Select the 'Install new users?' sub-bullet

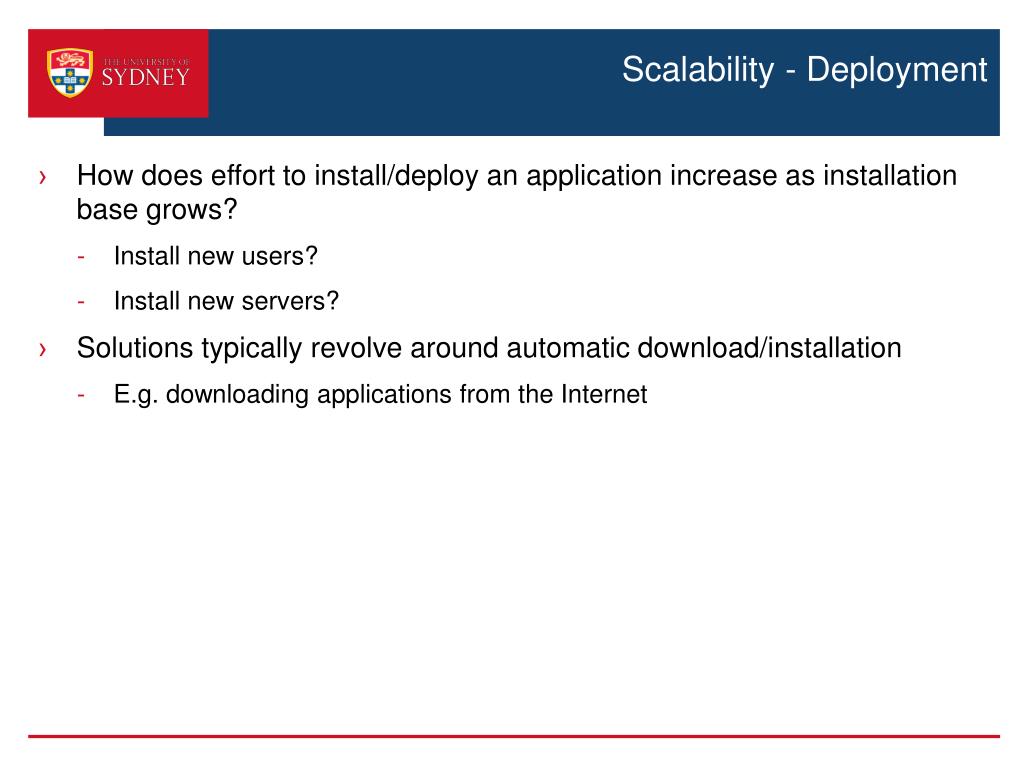216,256
